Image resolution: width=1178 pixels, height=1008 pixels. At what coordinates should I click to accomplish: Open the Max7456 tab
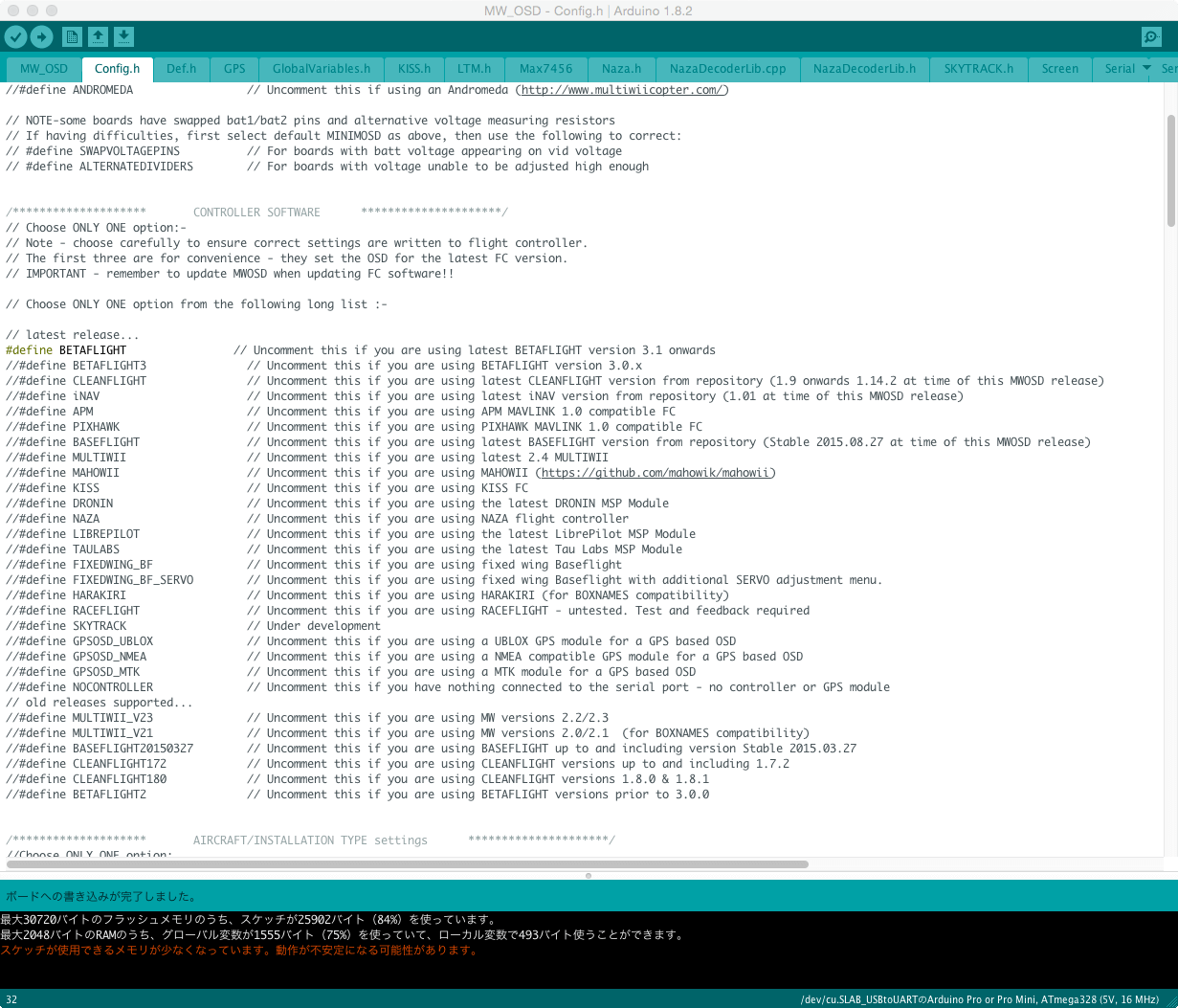[546, 69]
